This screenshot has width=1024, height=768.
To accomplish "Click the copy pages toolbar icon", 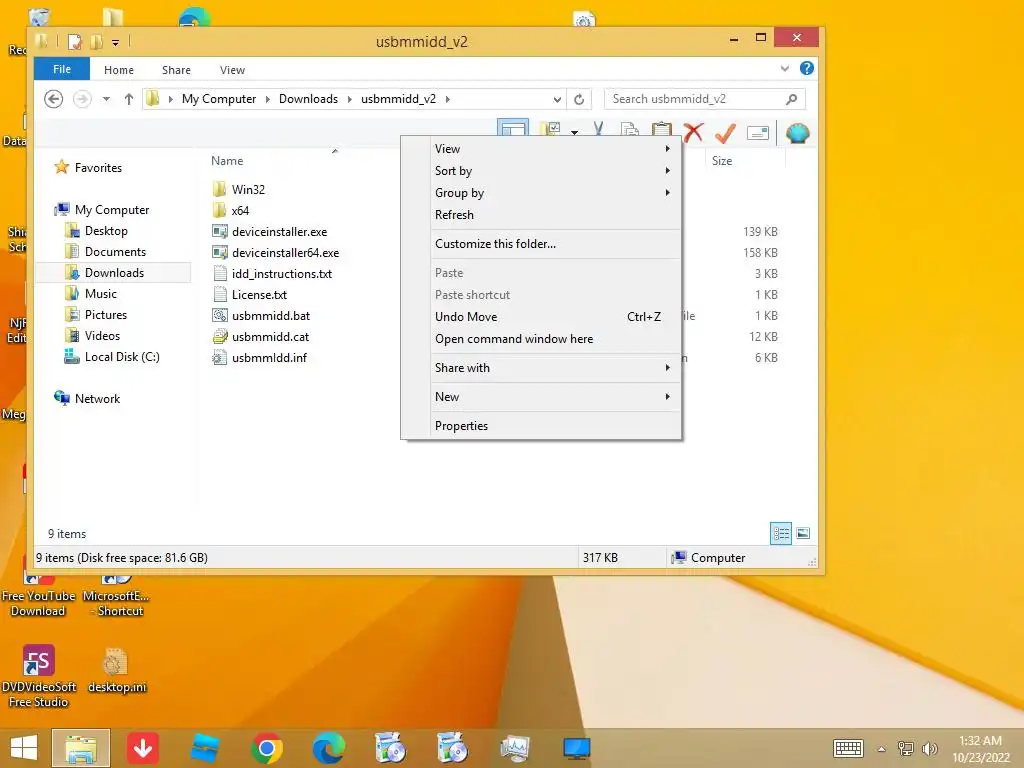I will click(x=630, y=129).
